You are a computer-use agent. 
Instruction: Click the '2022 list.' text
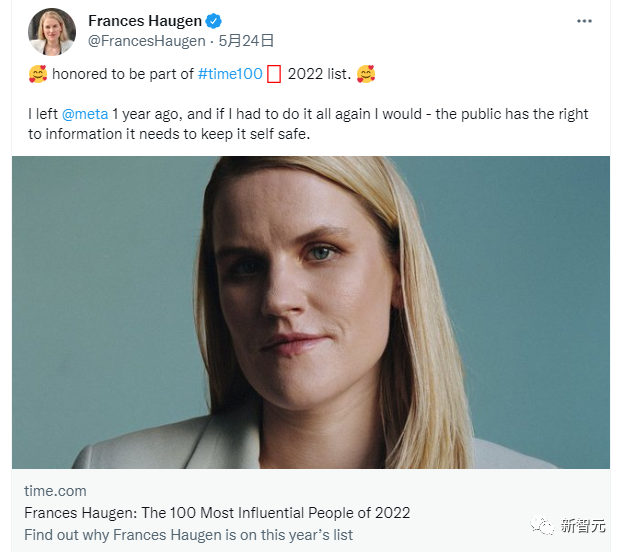coord(320,75)
